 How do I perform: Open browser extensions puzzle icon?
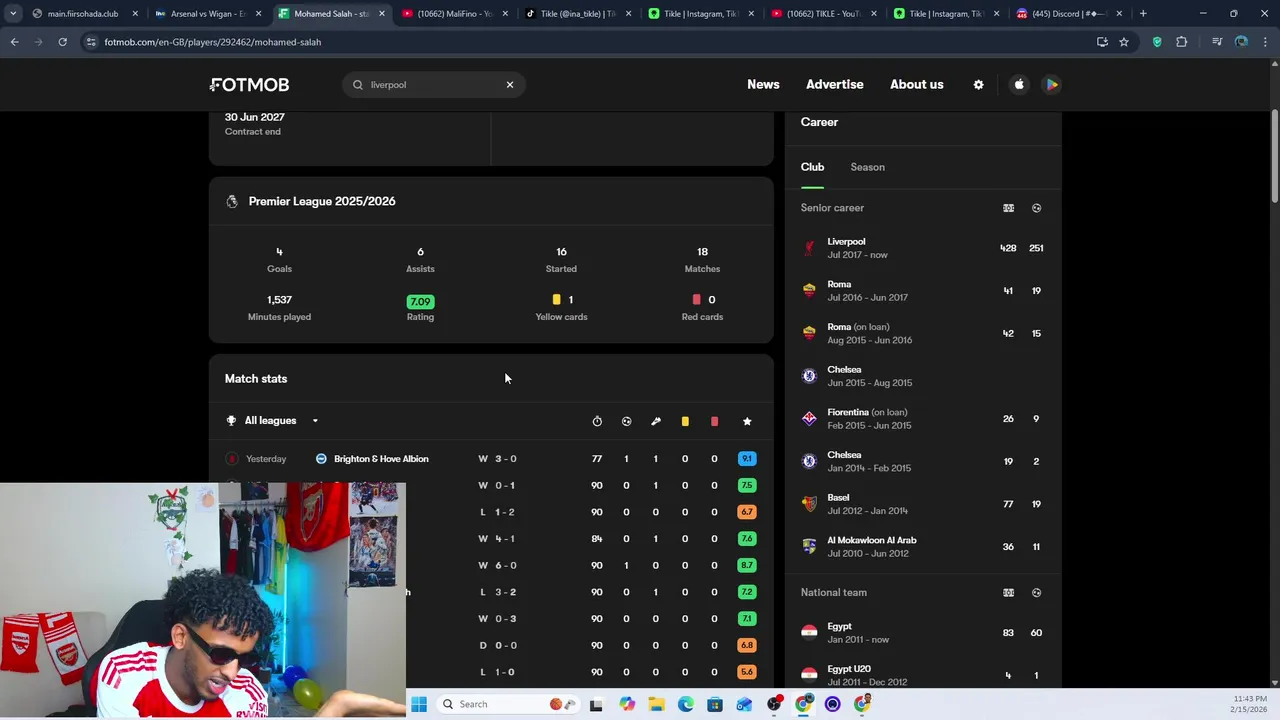(x=1181, y=42)
